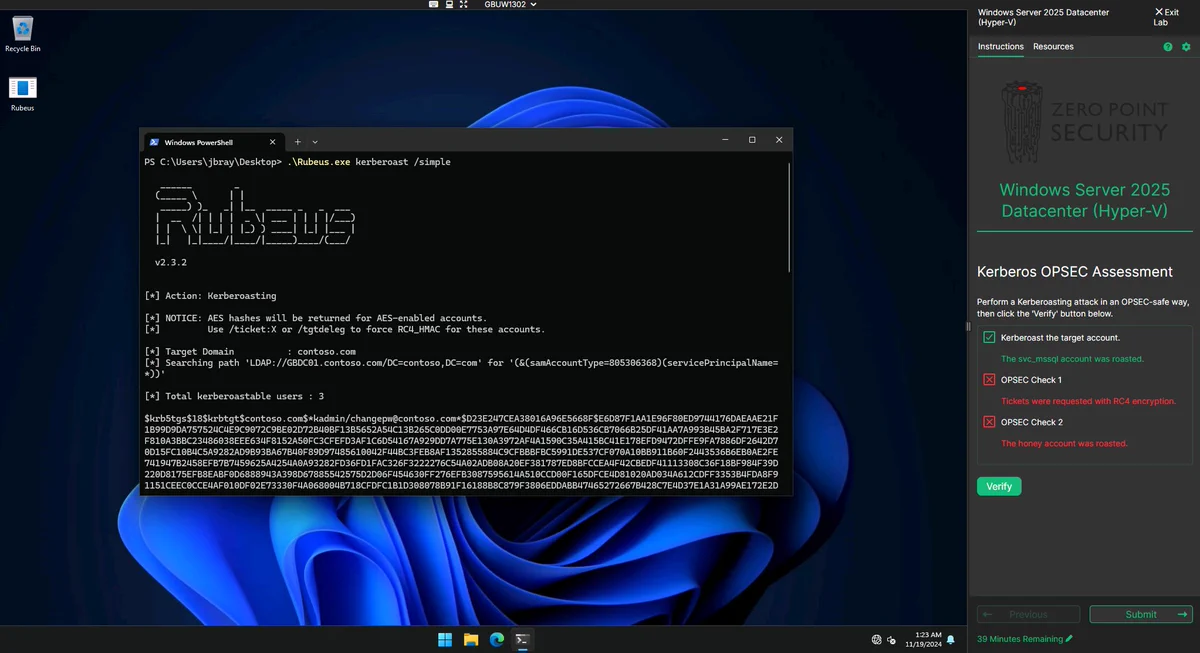Viewport: 1200px width, 653px height.
Task: Click the Previous navigation button
Action: point(1028,615)
